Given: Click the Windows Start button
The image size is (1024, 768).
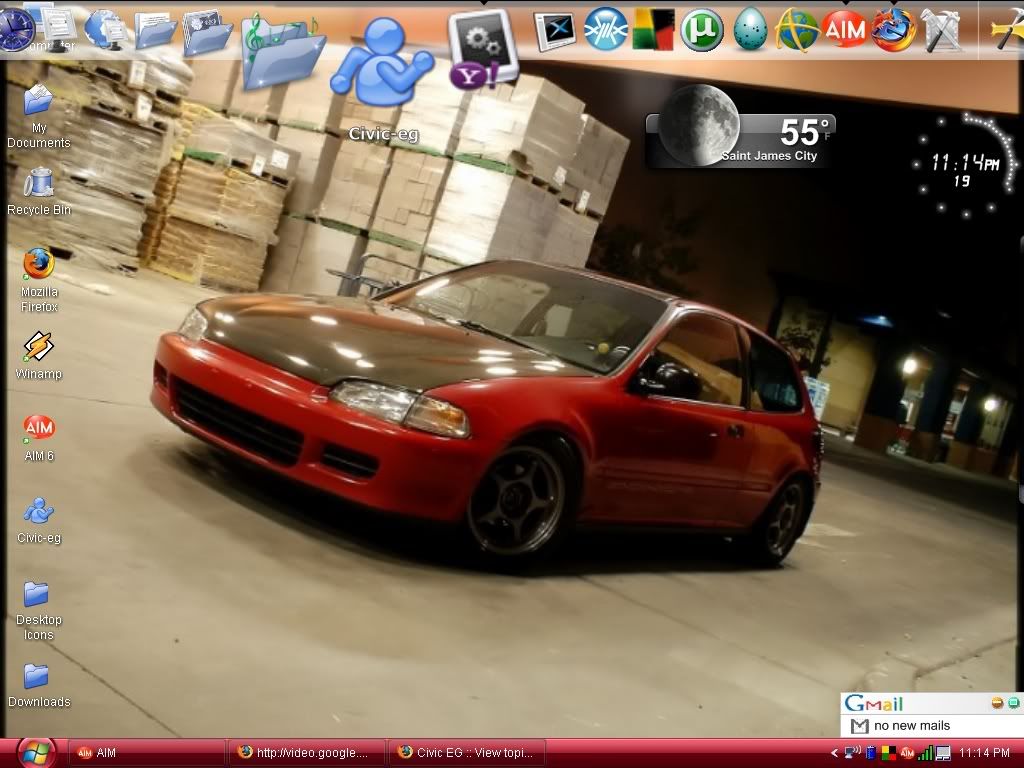Looking at the screenshot, I should coord(34,752).
